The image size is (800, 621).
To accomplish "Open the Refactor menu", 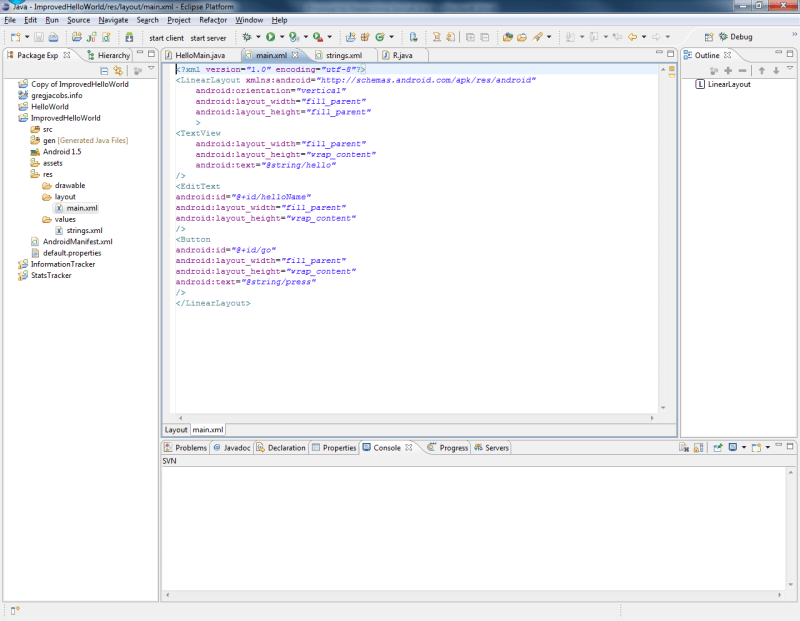I will [x=212, y=20].
